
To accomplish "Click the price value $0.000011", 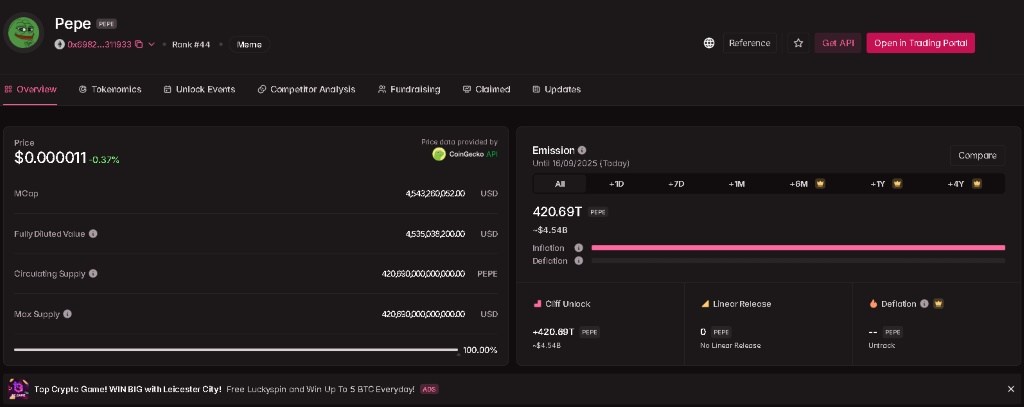I will (x=50, y=157).
